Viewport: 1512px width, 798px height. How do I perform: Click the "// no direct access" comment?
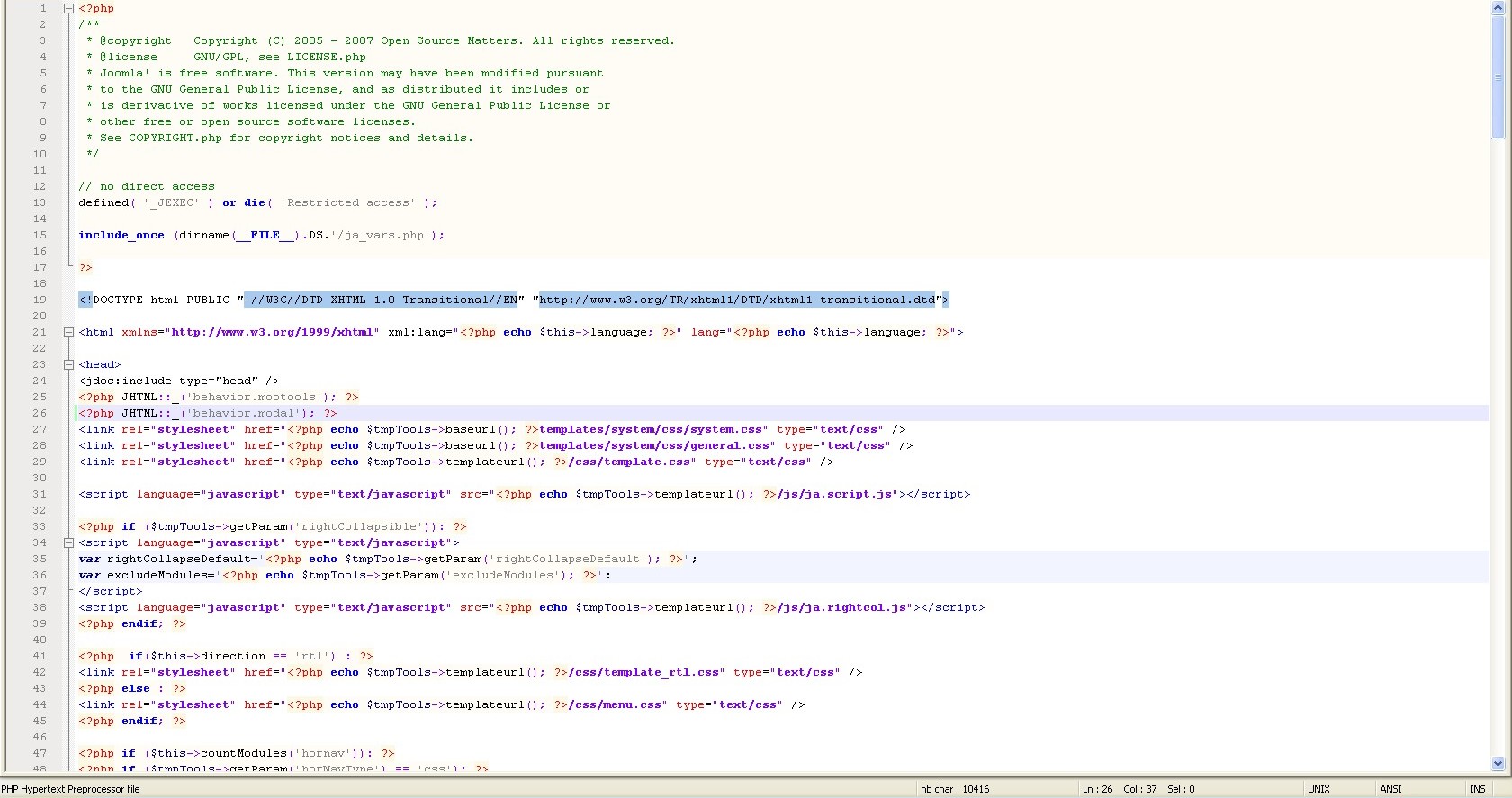pos(147,186)
